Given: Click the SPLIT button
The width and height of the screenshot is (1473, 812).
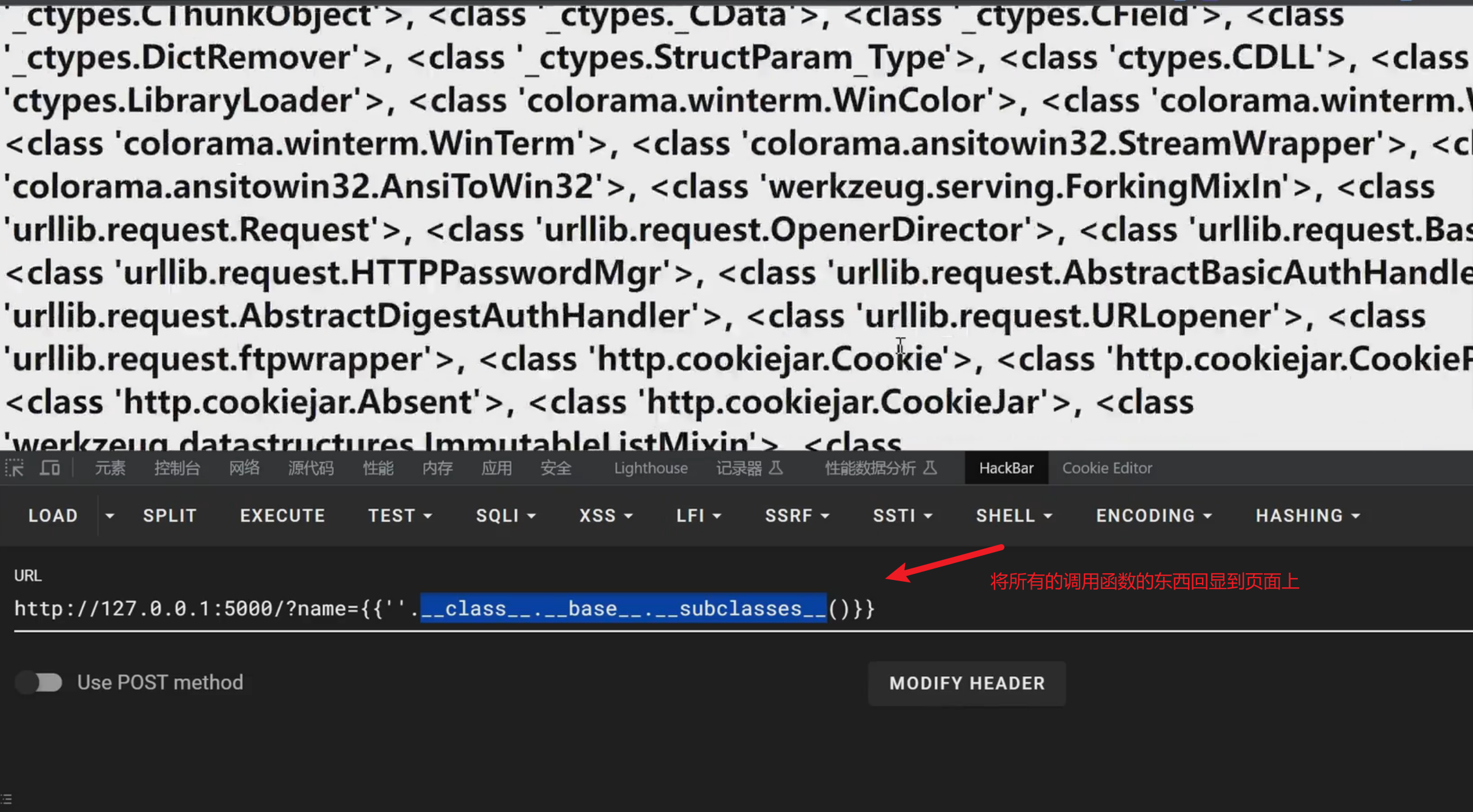Looking at the screenshot, I should [170, 516].
